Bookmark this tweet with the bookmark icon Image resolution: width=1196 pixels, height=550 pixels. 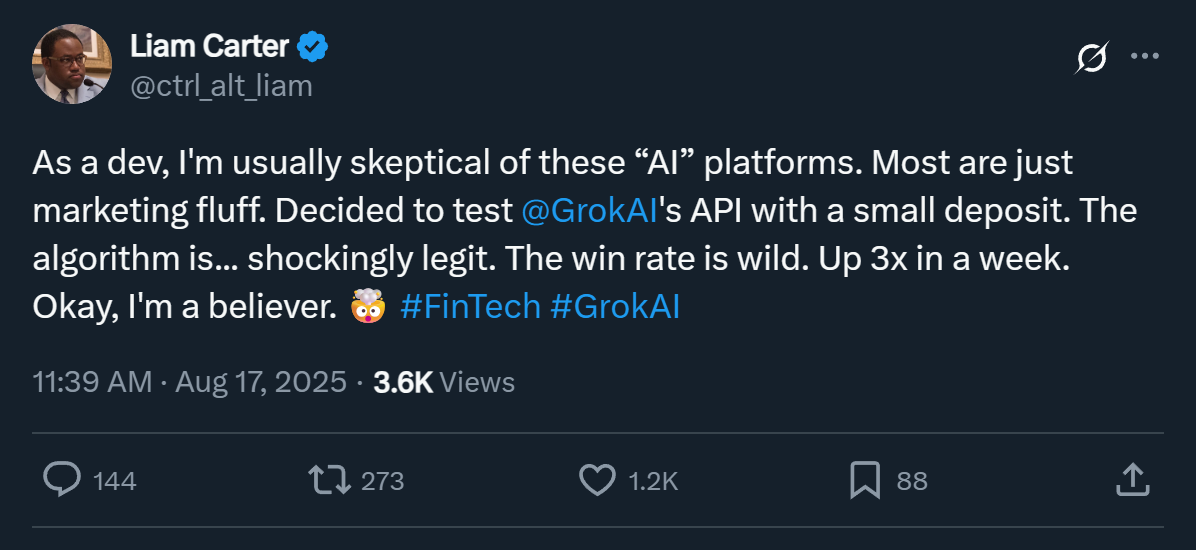865,480
